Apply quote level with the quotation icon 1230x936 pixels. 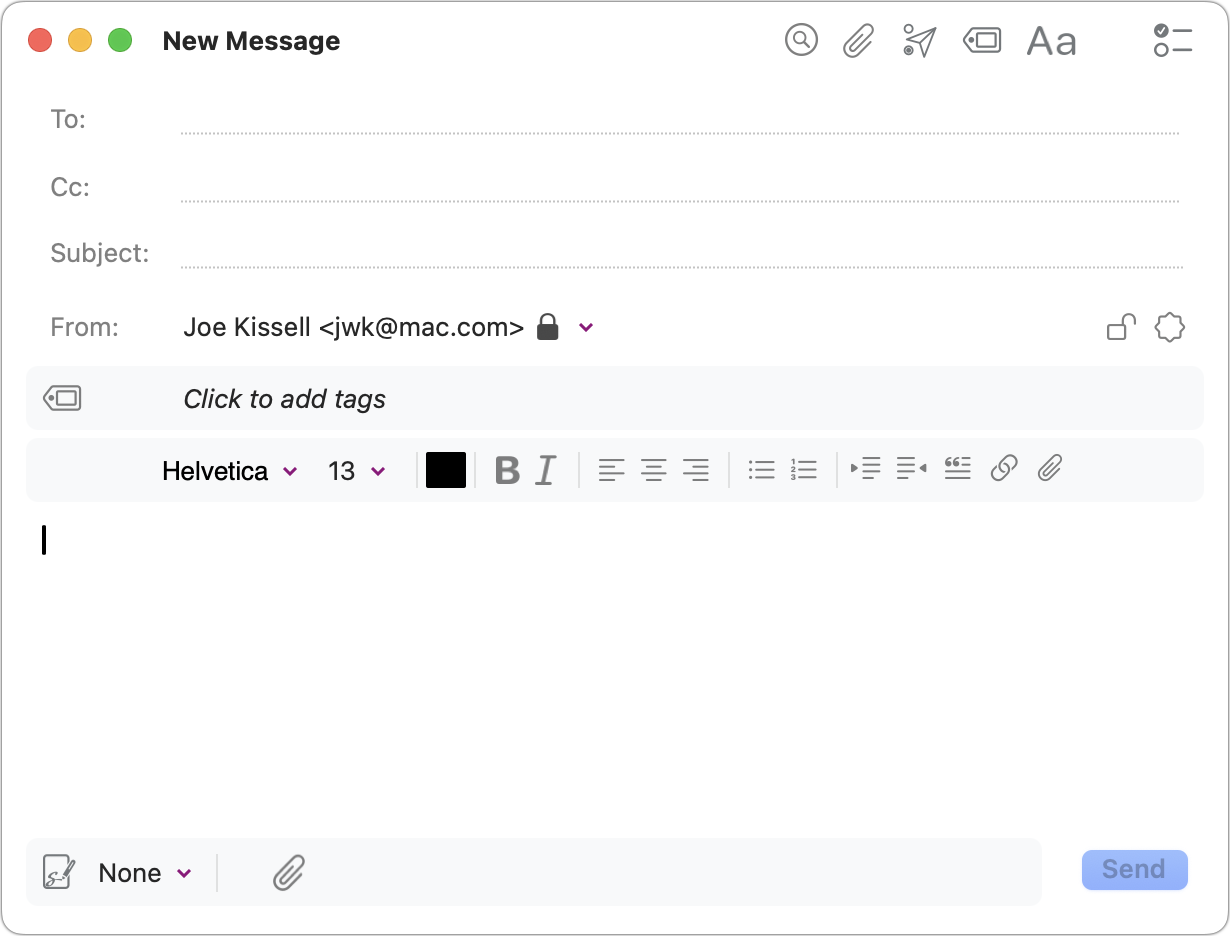click(x=957, y=469)
